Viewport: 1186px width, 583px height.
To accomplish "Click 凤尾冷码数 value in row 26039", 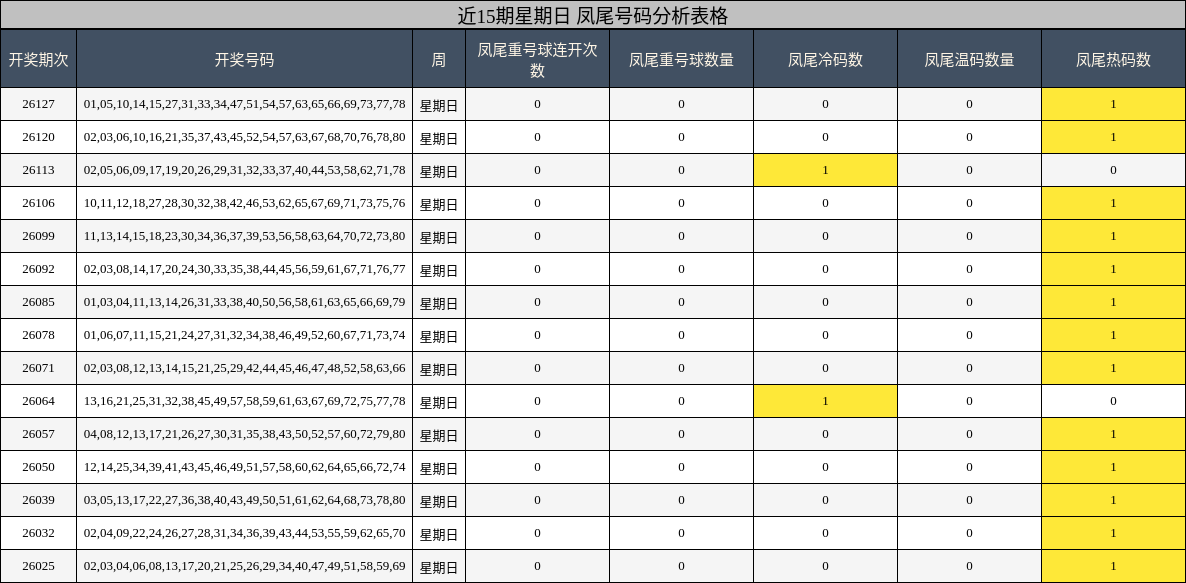I will (825, 500).
